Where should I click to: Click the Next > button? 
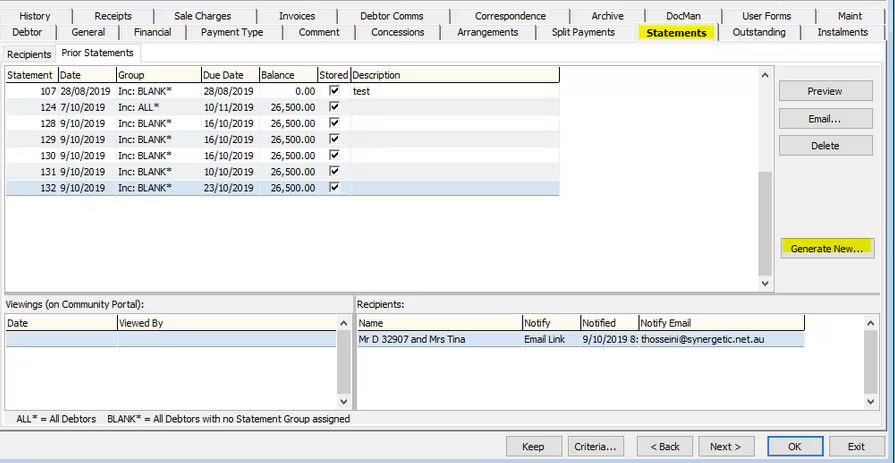(x=726, y=446)
